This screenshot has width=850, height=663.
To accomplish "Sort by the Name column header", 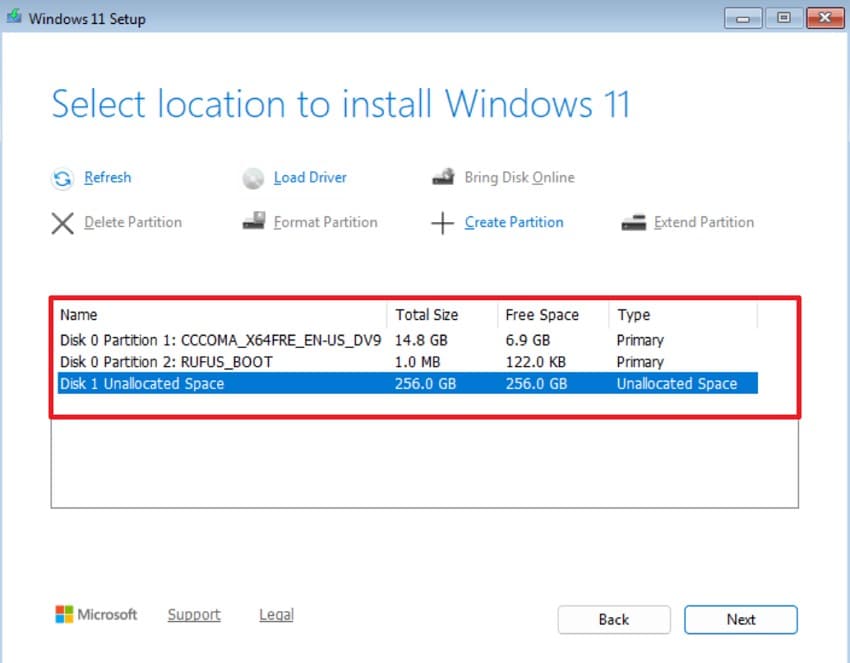I will tap(222, 315).
